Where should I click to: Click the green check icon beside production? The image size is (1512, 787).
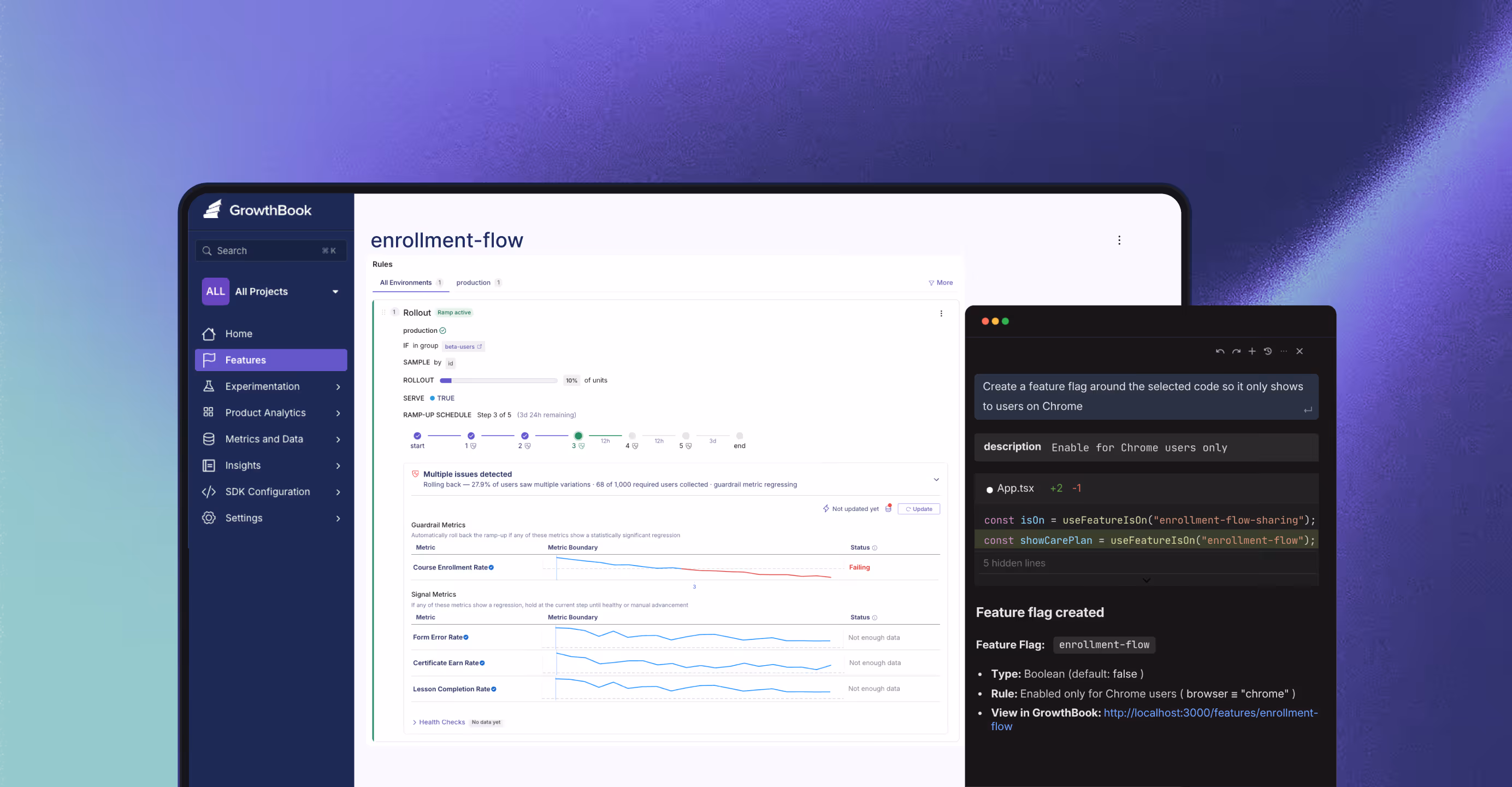pos(442,331)
